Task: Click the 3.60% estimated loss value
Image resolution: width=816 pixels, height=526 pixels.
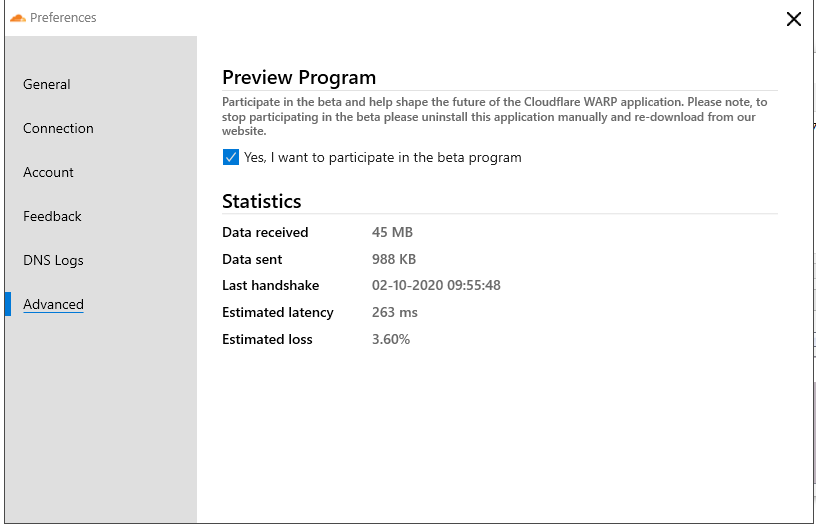Action: coord(391,339)
